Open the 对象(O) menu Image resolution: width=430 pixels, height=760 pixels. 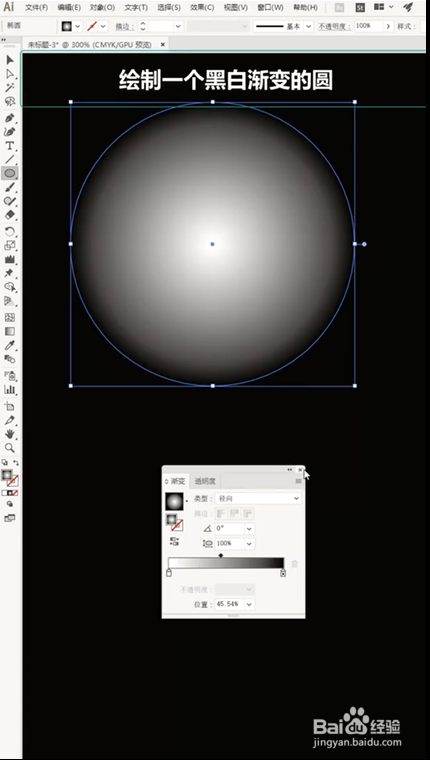102,7
